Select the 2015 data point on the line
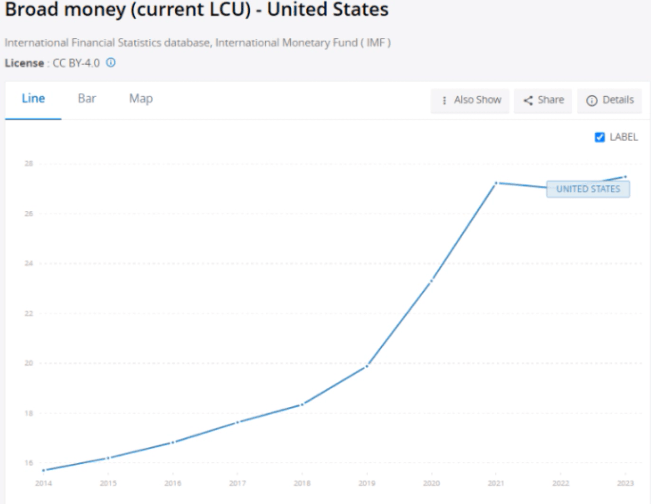 click(108, 458)
